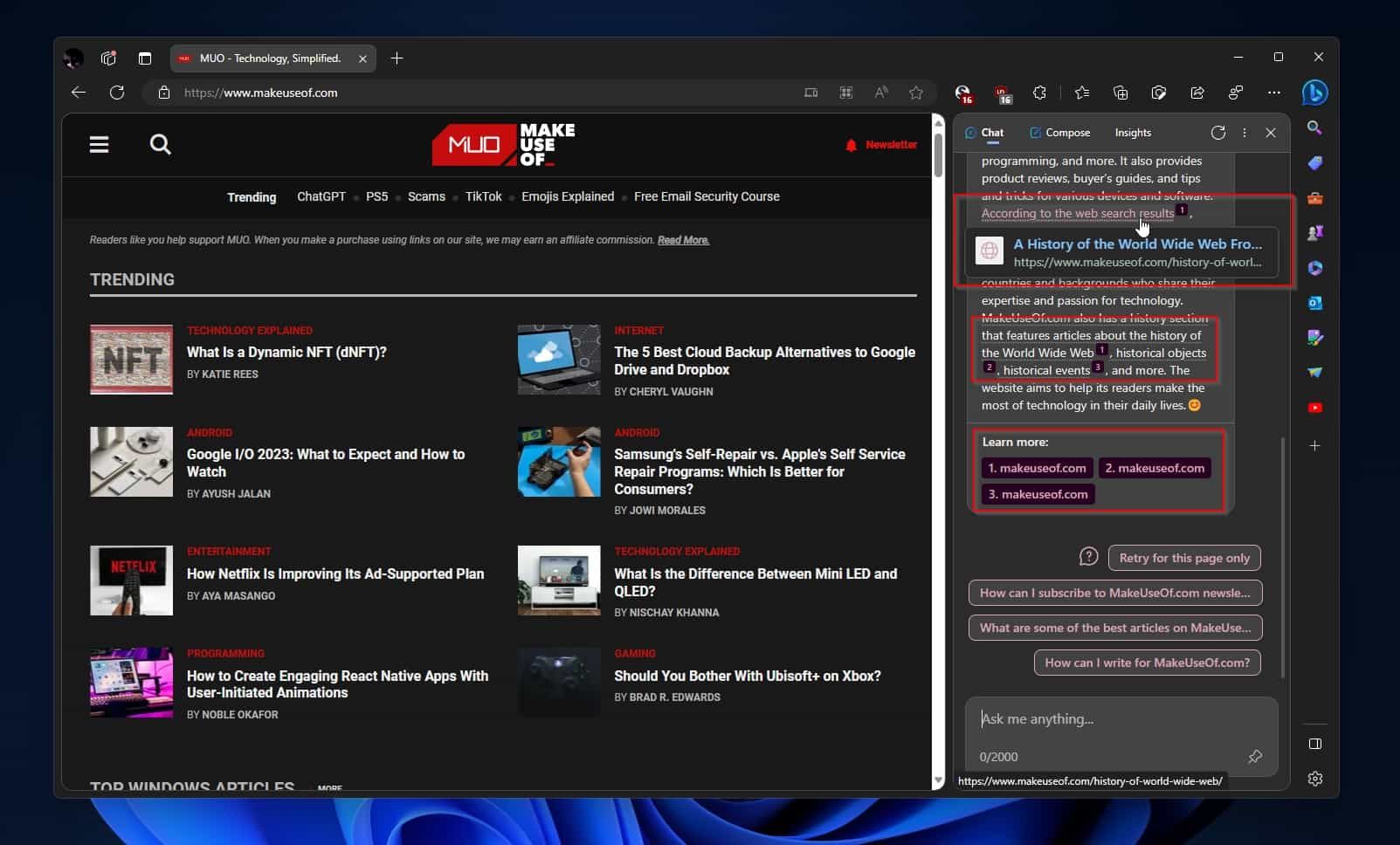Screen dimensions: 1400x845
Task: Open MUO hamburger menu
Action: coord(100,144)
